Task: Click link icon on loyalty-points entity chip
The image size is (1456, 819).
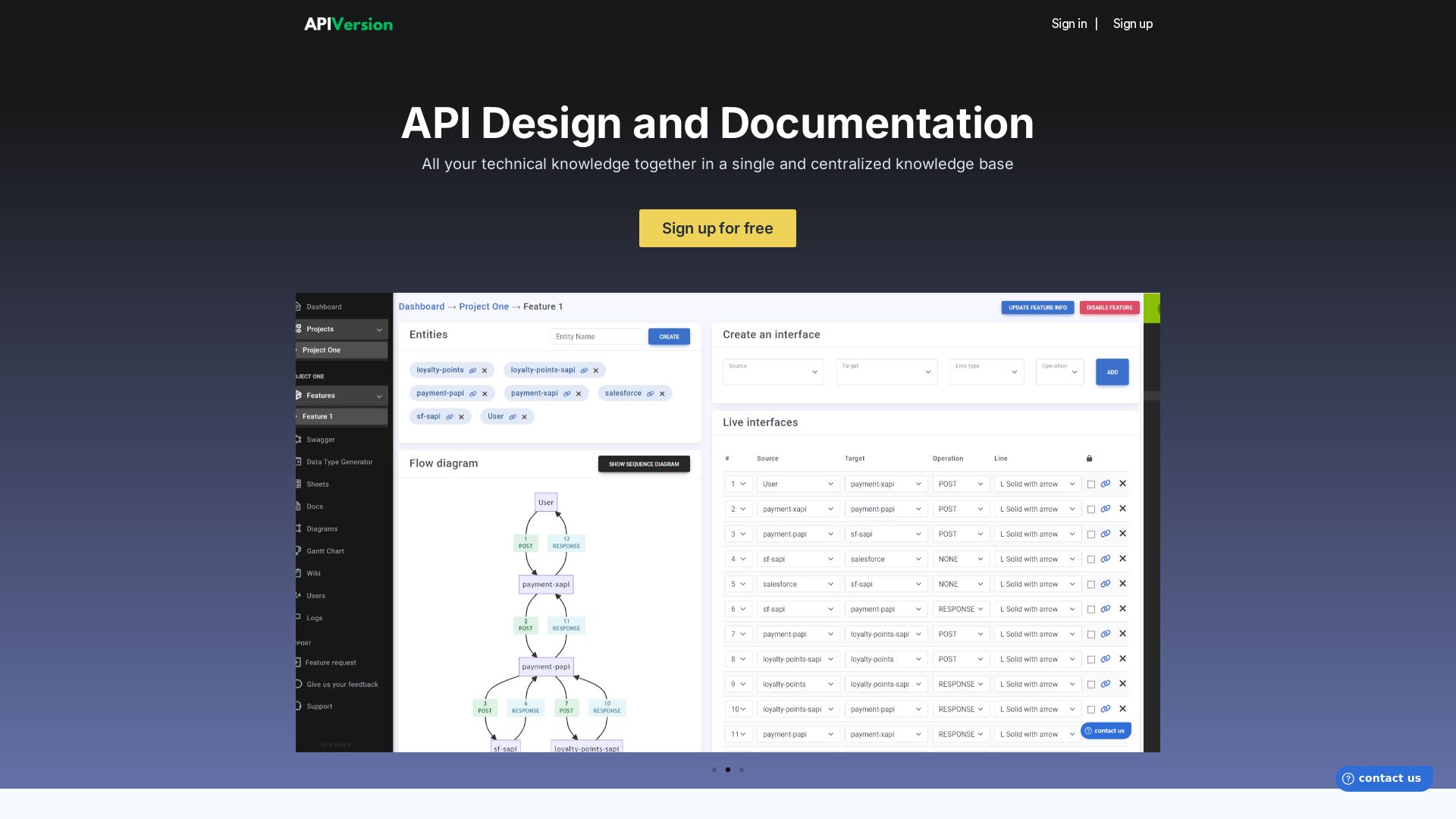Action: [472, 371]
